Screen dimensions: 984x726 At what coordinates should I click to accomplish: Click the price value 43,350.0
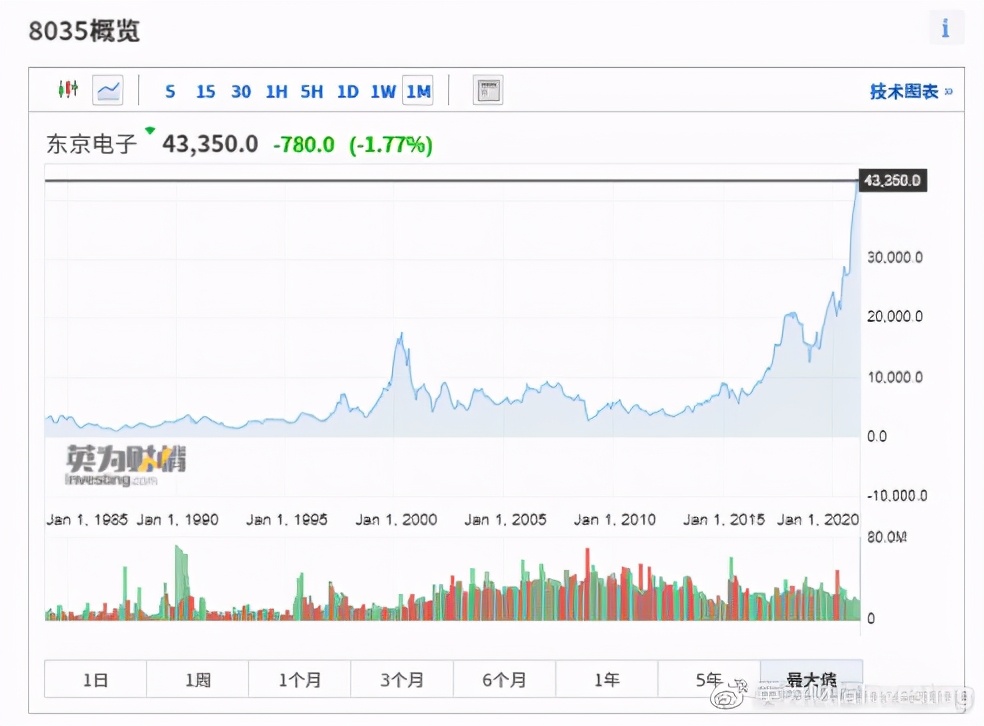[210, 144]
